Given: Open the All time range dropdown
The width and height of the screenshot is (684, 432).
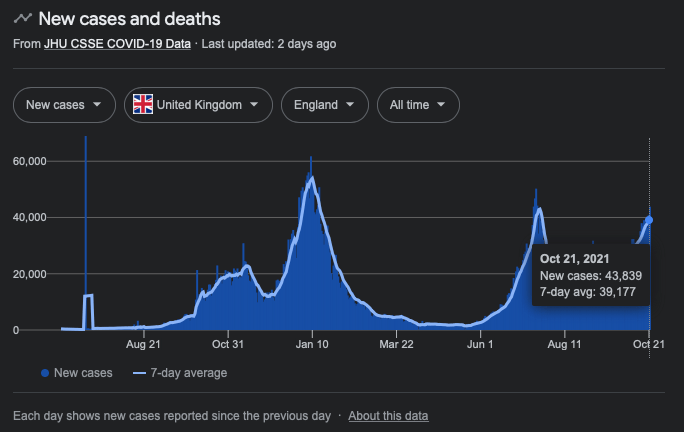Looking at the screenshot, I should pos(418,104).
